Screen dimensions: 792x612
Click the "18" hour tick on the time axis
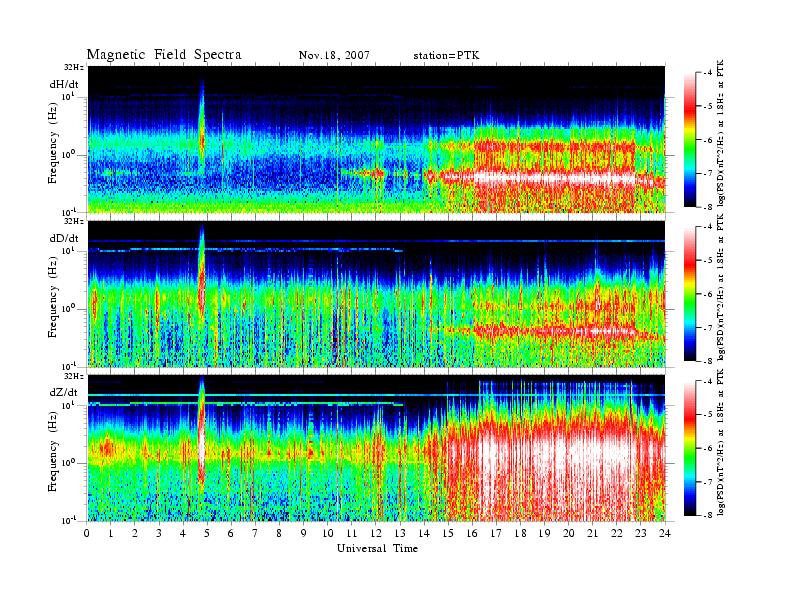click(520, 533)
